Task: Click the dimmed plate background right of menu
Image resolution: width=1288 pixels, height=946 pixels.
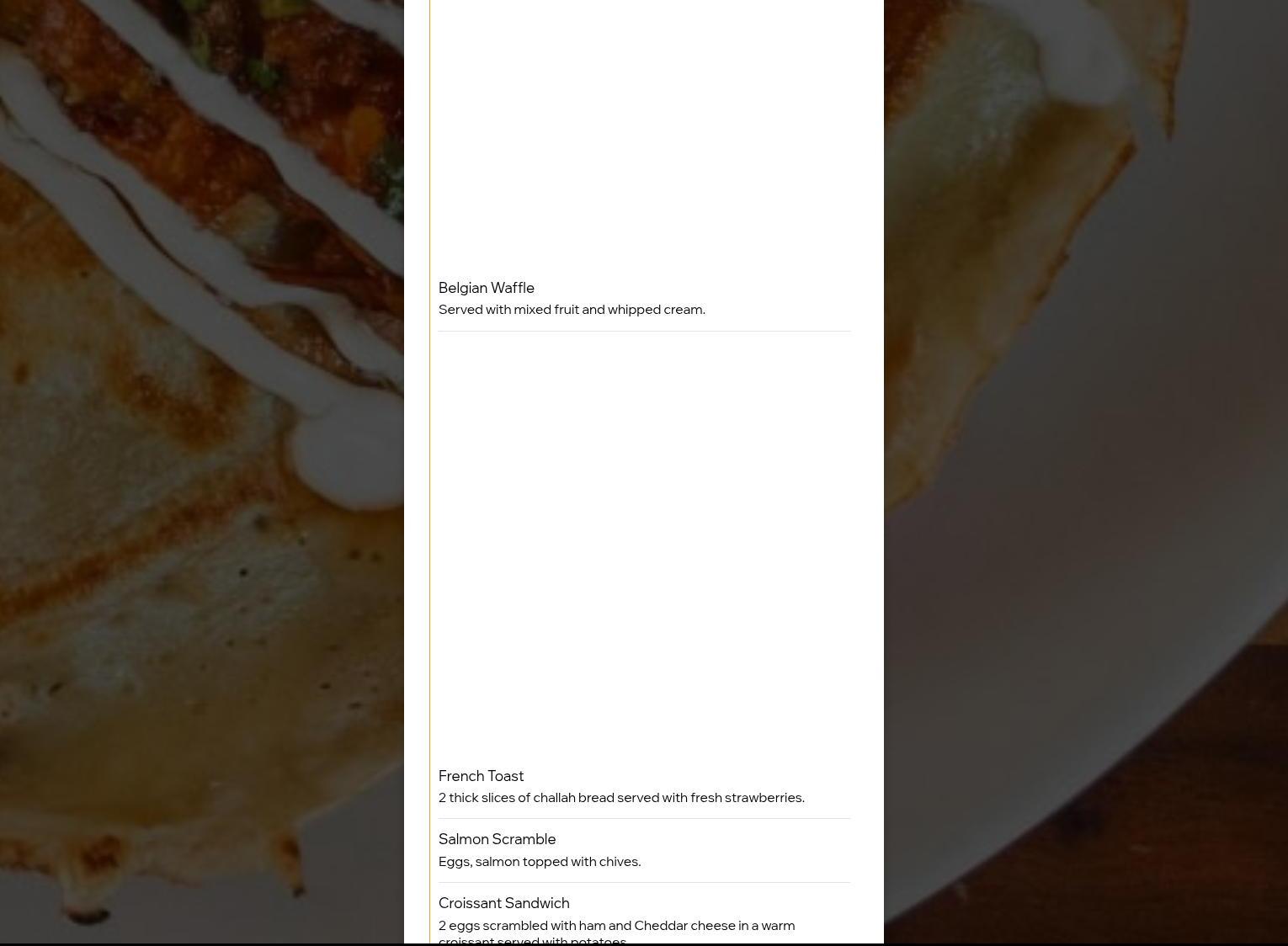Action: 1086,471
